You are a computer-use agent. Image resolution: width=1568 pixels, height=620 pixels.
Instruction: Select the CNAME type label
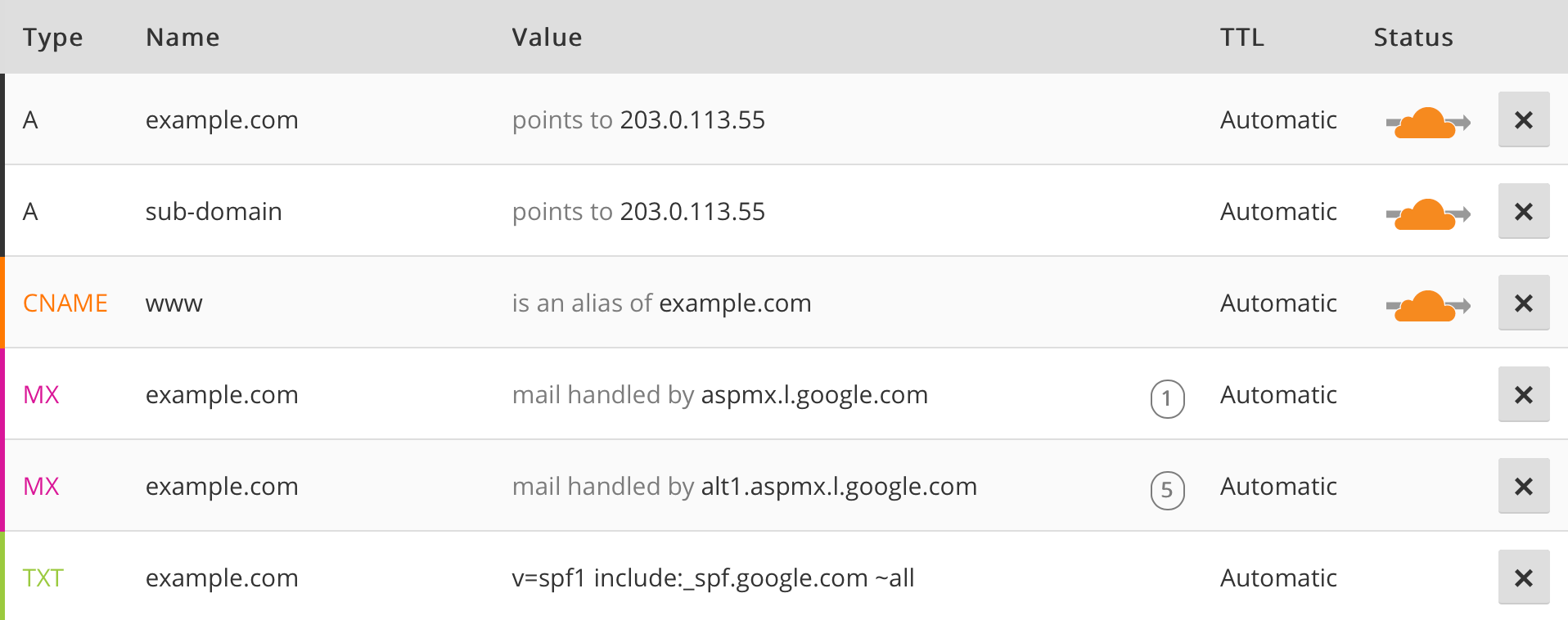(x=65, y=303)
